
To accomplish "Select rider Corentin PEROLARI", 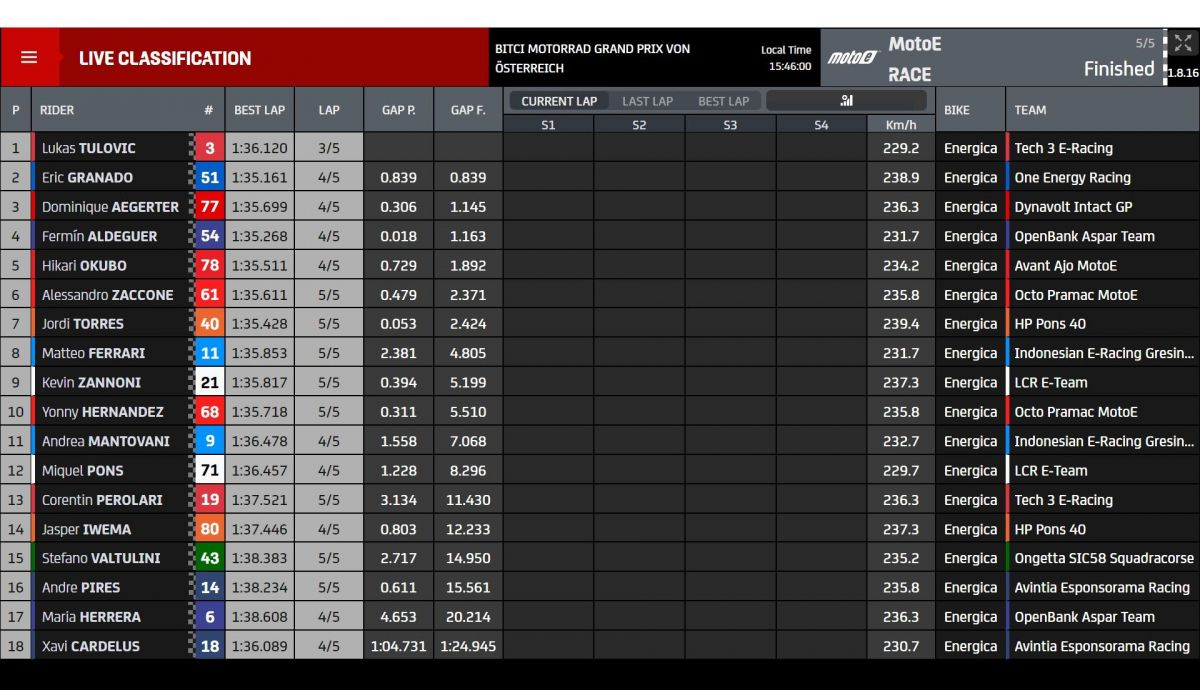I will click(x=102, y=500).
